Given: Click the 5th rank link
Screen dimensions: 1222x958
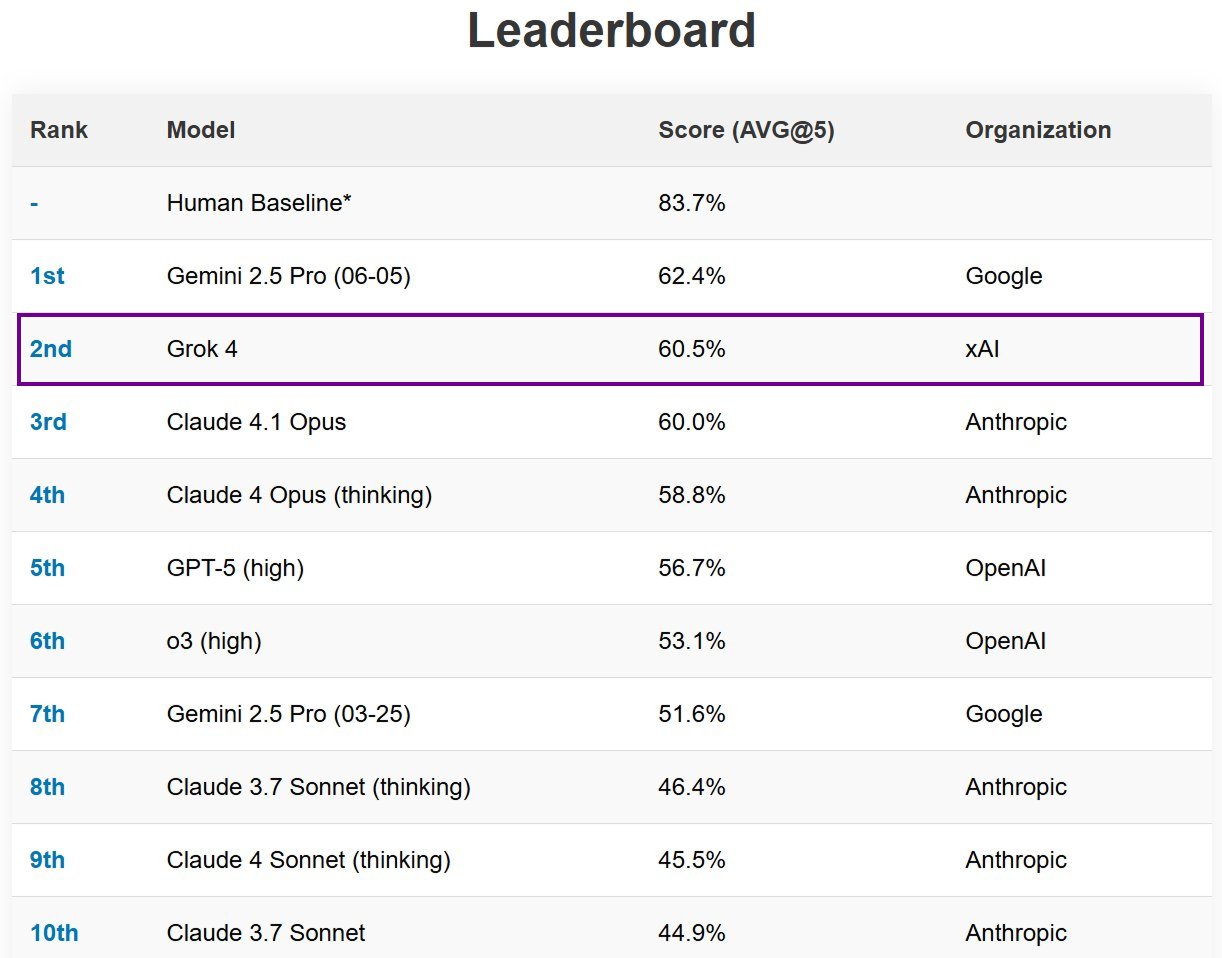Looking at the screenshot, I should point(47,568).
